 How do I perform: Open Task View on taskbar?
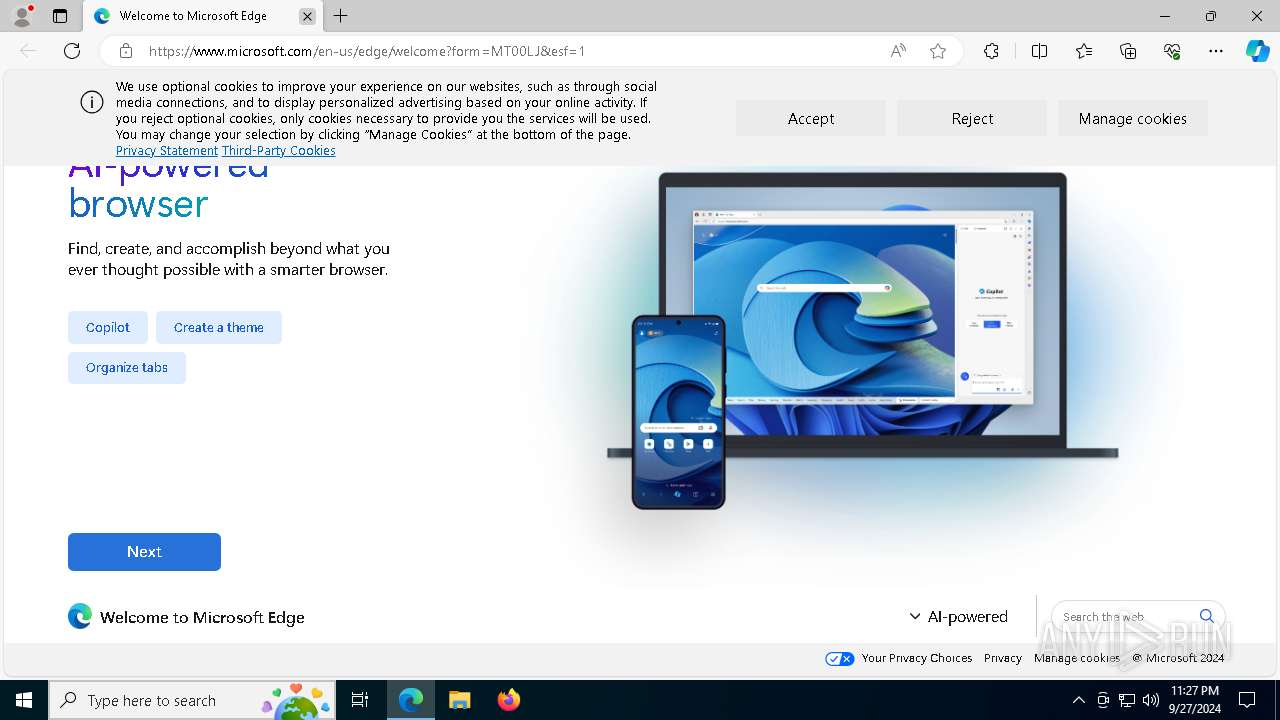click(361, 700)
